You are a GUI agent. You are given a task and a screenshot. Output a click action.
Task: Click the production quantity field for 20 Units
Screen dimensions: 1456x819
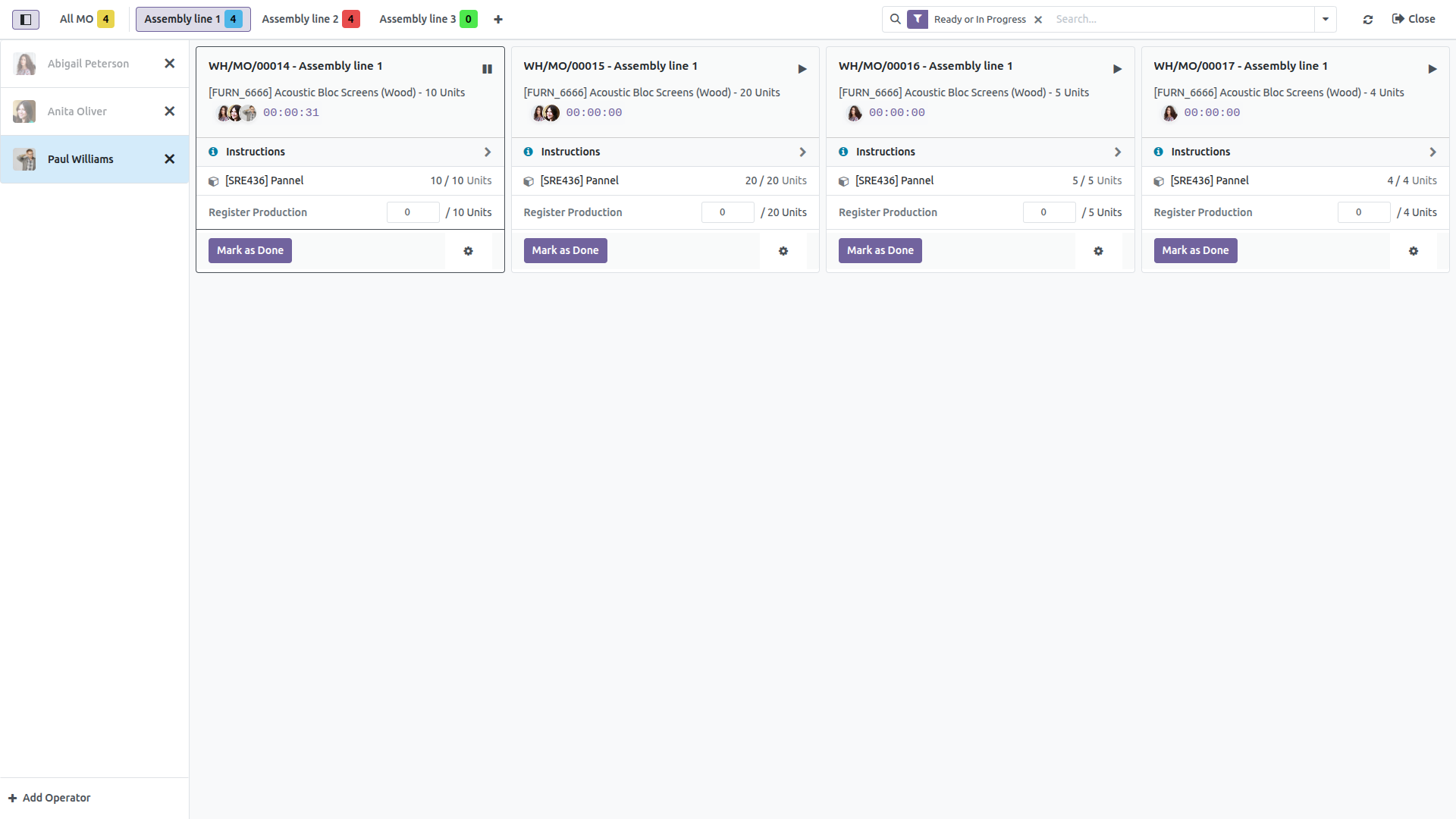[x=728, y=212]
